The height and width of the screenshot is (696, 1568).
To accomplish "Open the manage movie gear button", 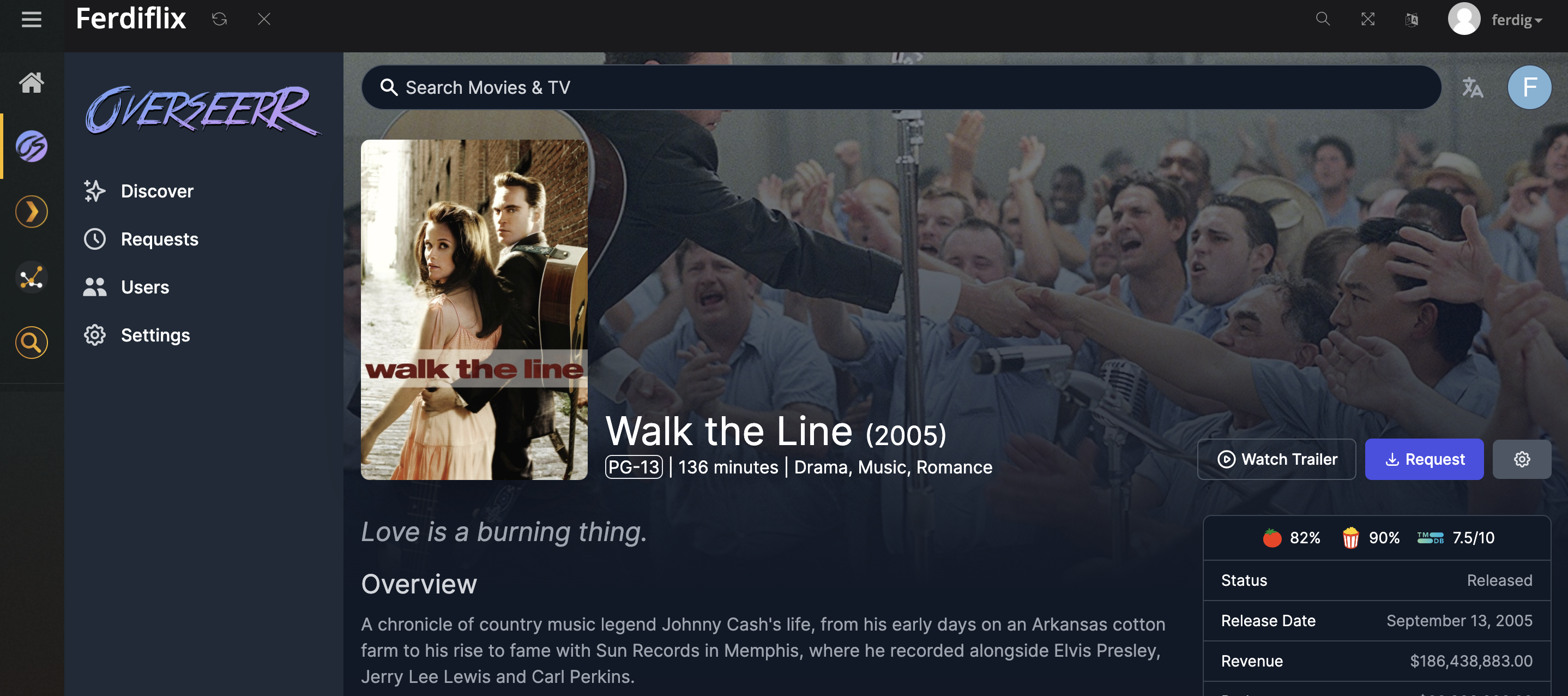I will [x=1522, y=459].
